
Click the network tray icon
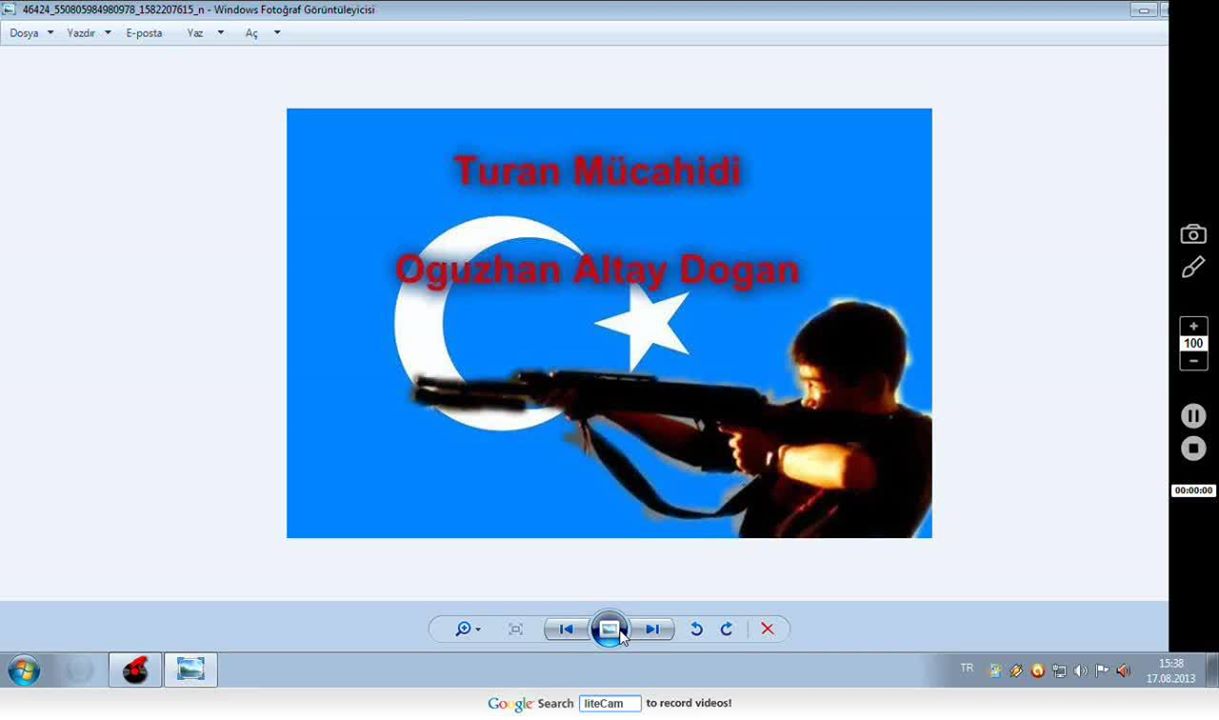[1059, 671]
